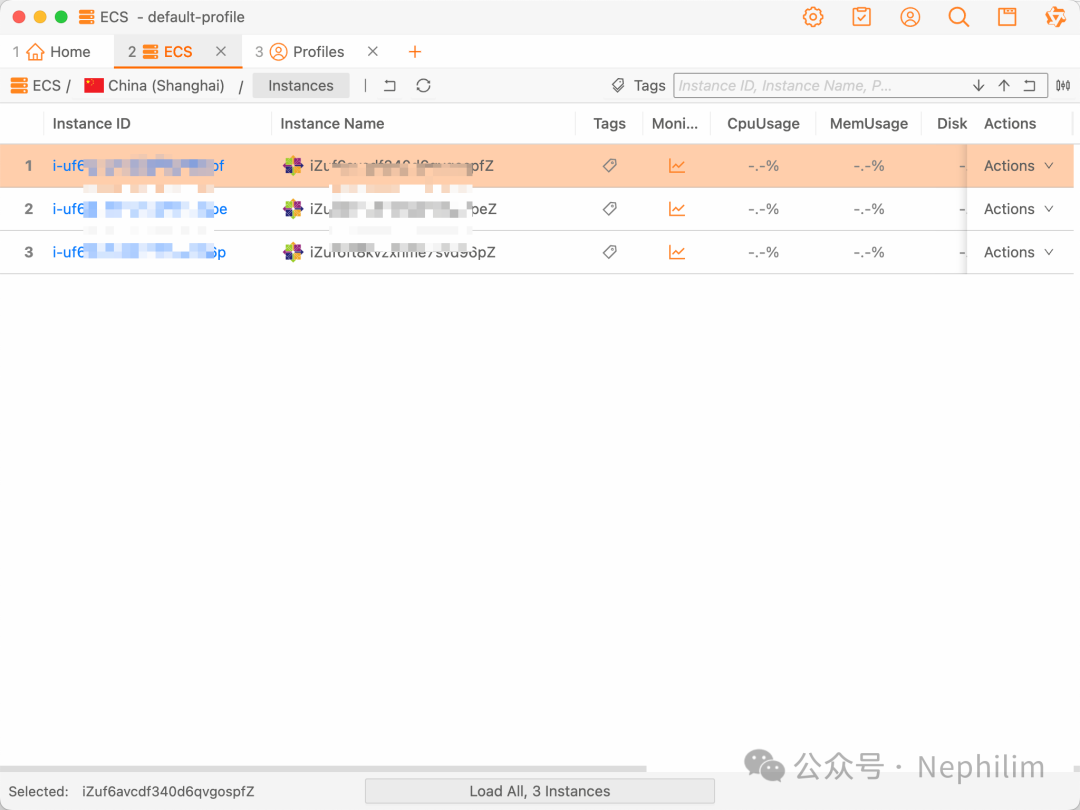Click the Instances breadcrumb button
The height and width of the screenshot is (810, 1080).
click(x=301, y=85)
